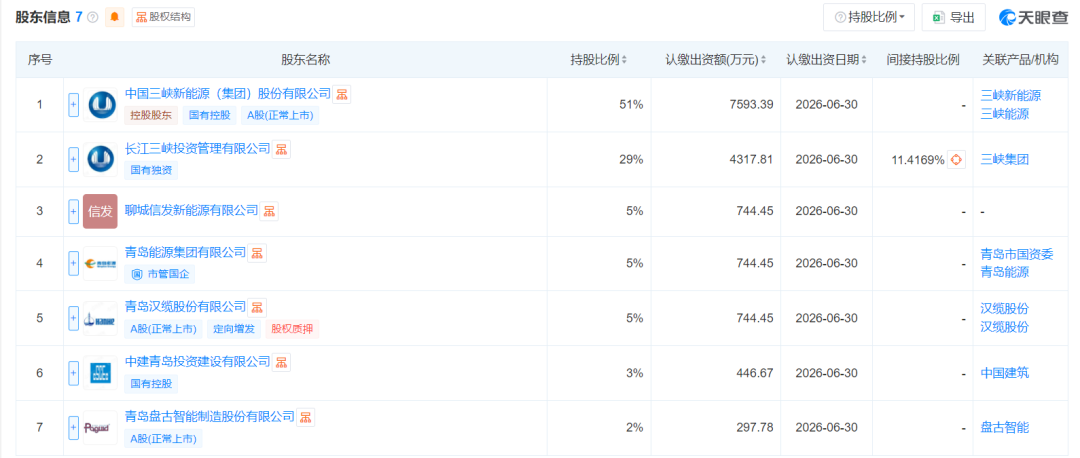Open the 三峡集团 related organization link
1080x458 pixels.
coord(1004,159)
